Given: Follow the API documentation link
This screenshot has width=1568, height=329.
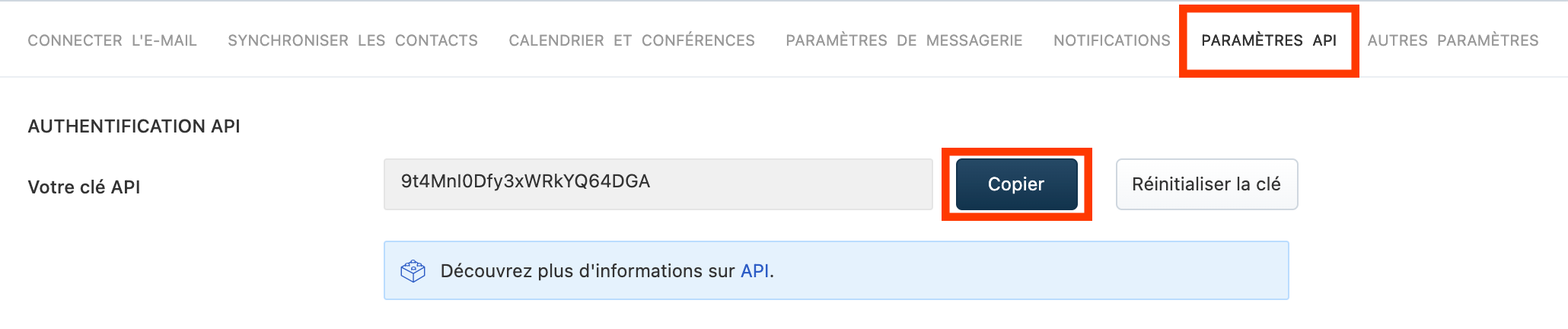Looking at the screenshot, I should (754, 271).
